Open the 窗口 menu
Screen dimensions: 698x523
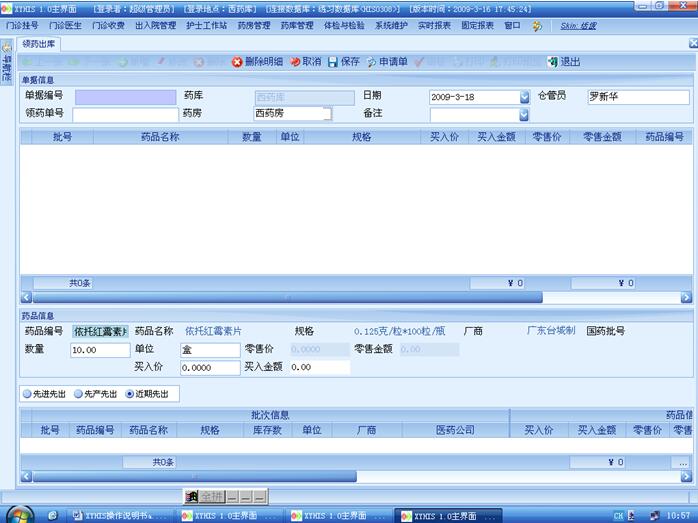click(512, 25)
